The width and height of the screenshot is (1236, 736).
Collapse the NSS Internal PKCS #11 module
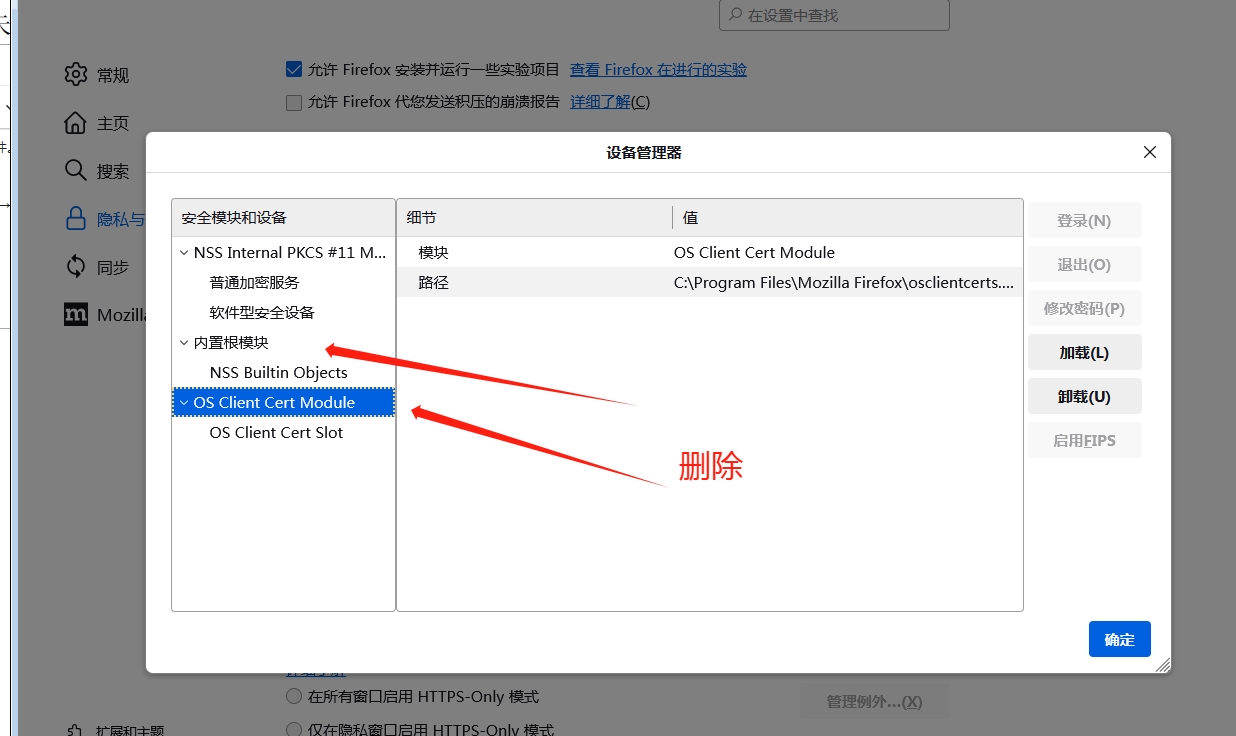pos(184,253)
